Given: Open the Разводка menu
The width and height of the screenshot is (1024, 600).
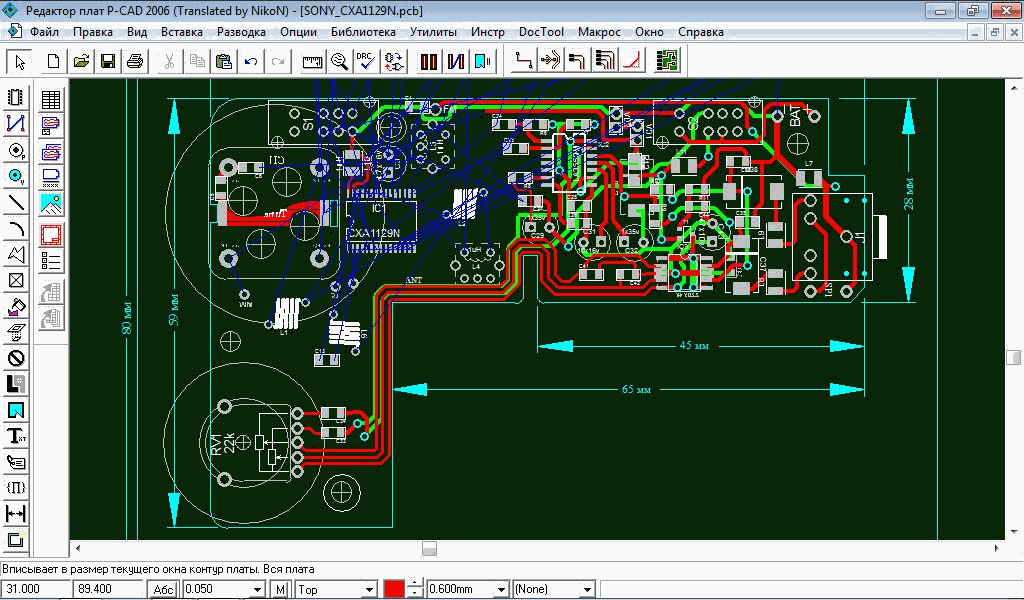Looking at the screenshot, I should click(241, 32).
